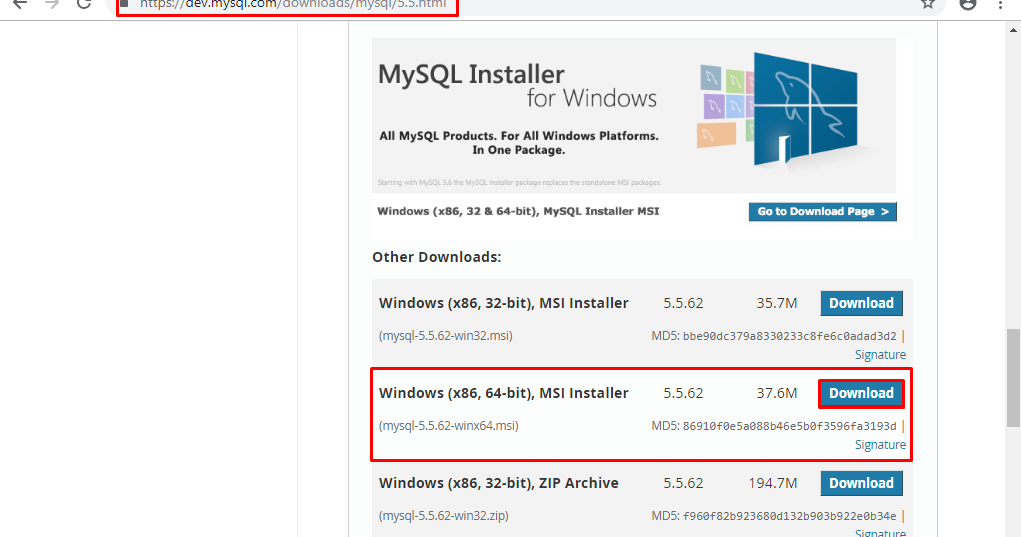
Task: Open the Chrome profile avatar icon
Action: coord(968,4)
